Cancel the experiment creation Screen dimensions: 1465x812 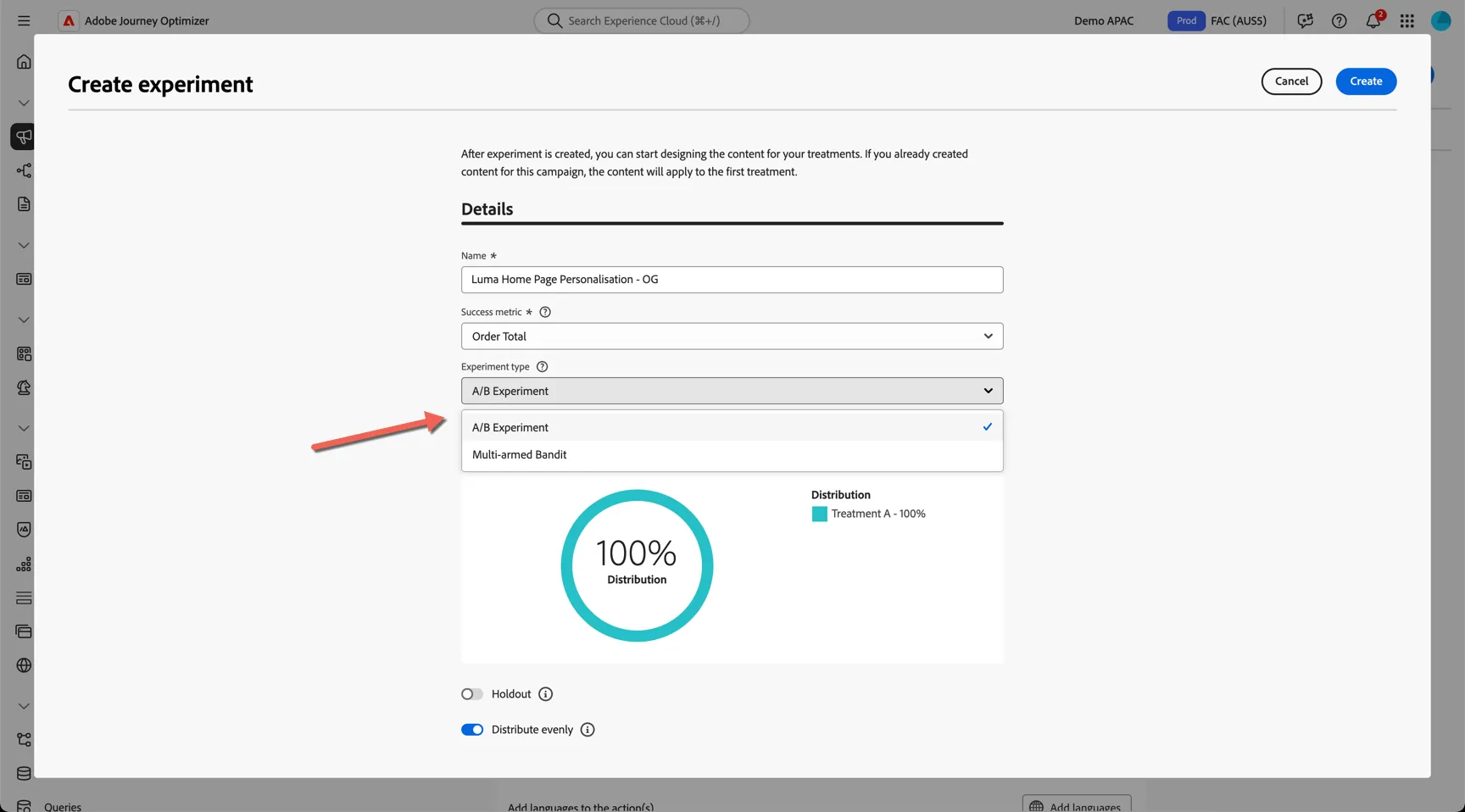pos(1291,81)
